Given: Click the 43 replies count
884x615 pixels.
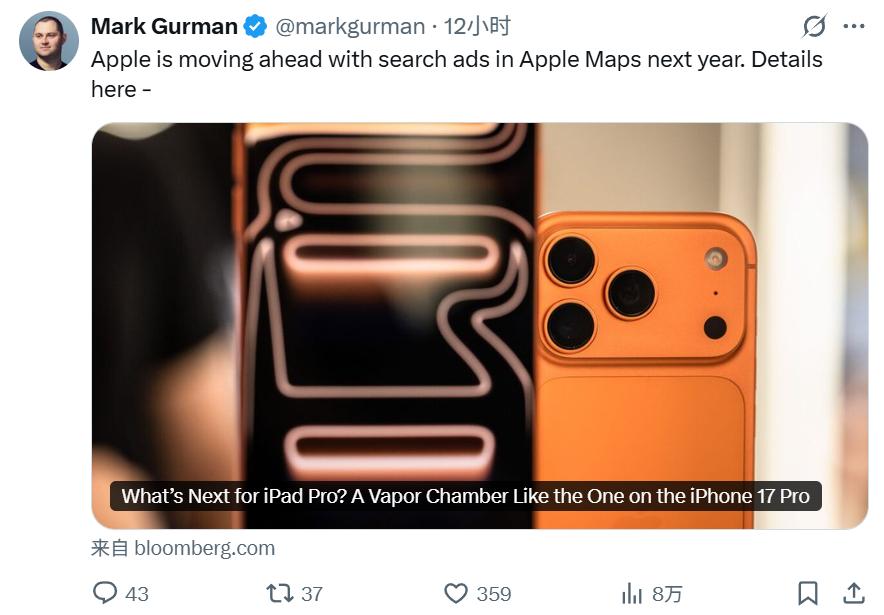Looking at the screenshot, I should (137, 594).
